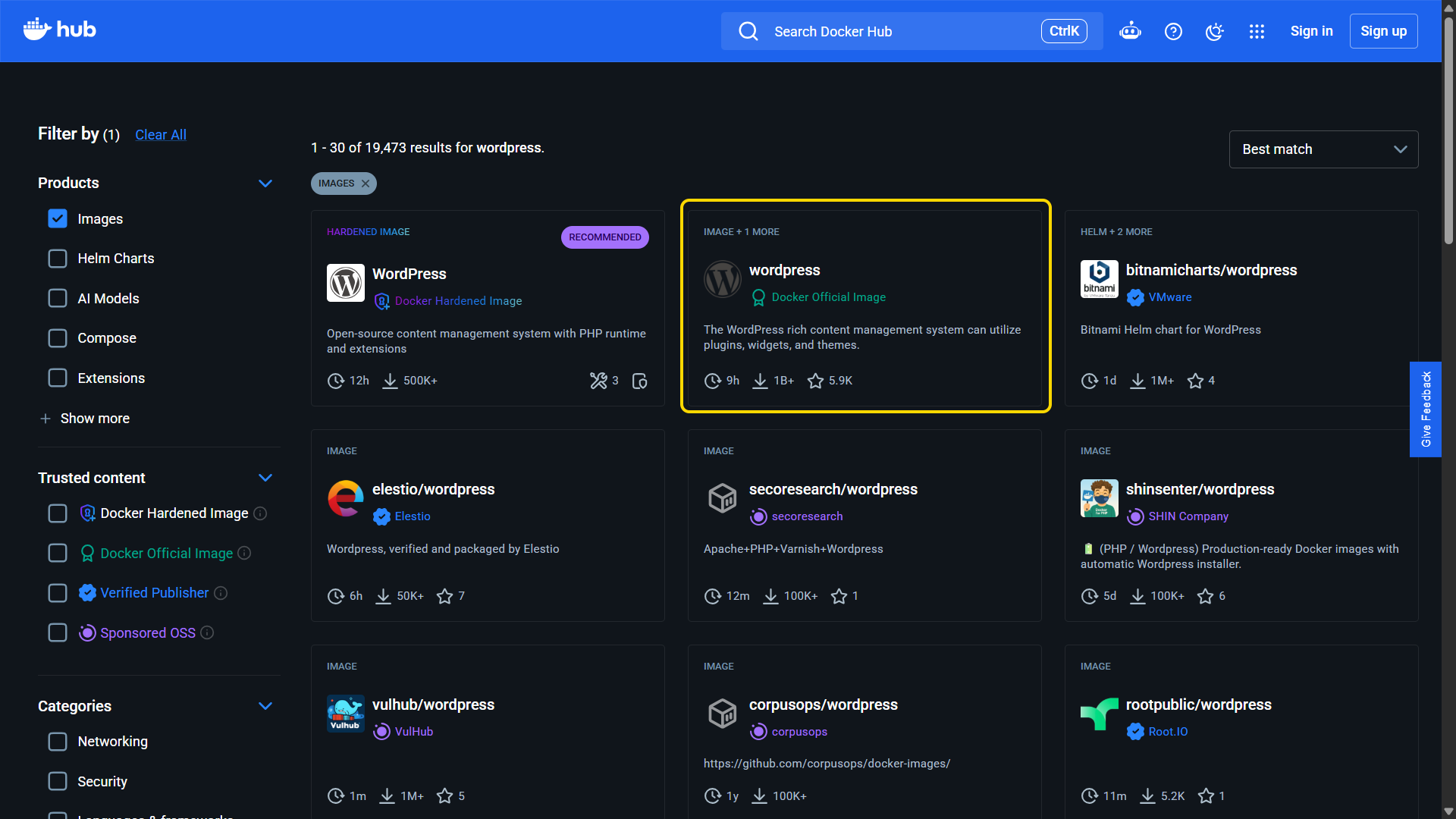This screenshot has height=819, width=1456.
Task: Click "HELM + 2 MORE" label on bitnamicharts card
Action: tap(1116, 232)
